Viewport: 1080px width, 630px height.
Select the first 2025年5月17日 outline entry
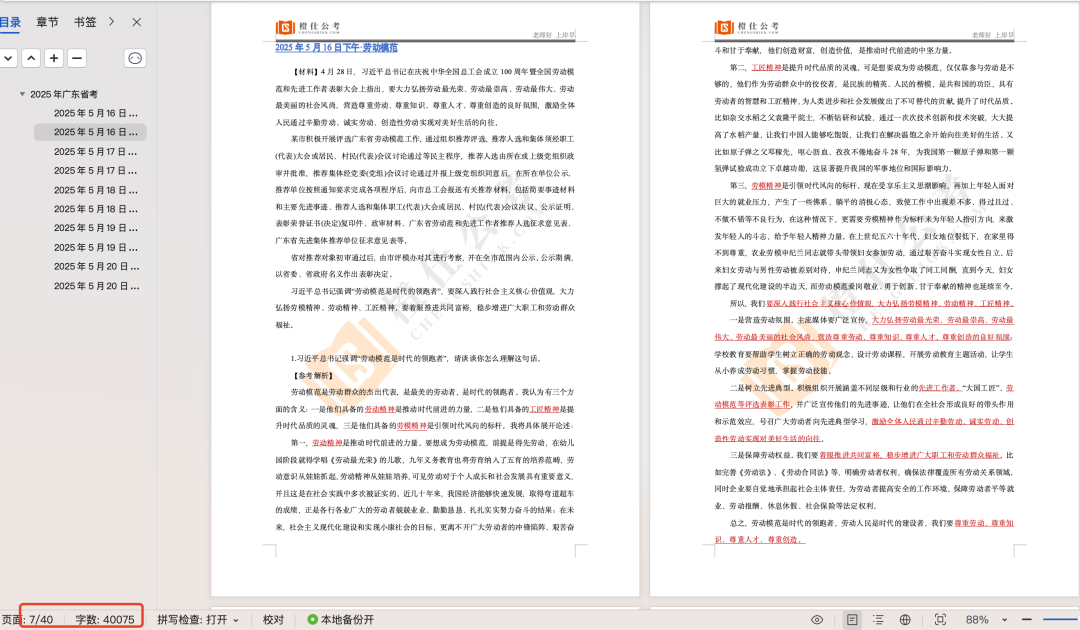coord(96,151)
